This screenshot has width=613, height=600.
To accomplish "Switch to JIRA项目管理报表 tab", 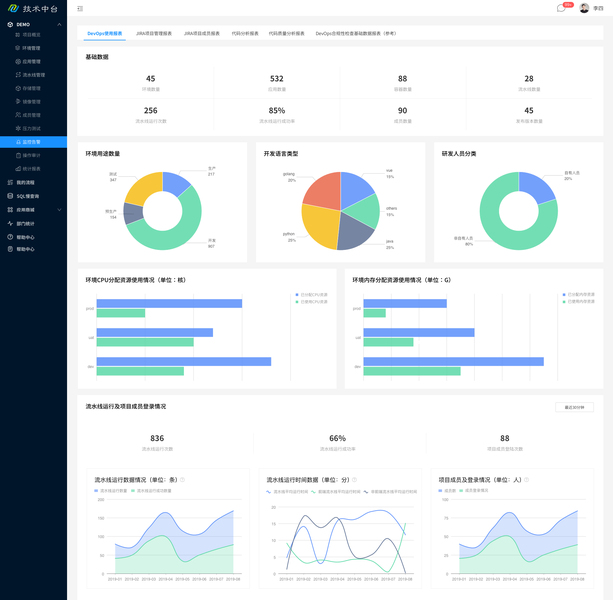I will click(x=154, y=34).
